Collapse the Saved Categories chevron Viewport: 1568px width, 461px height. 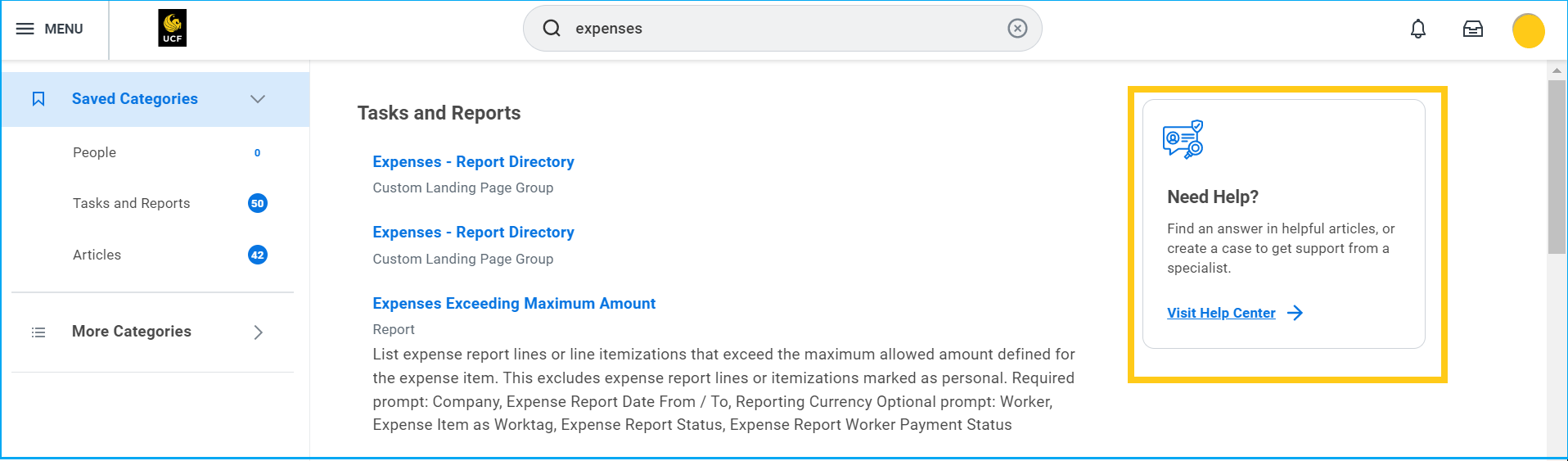258,99
